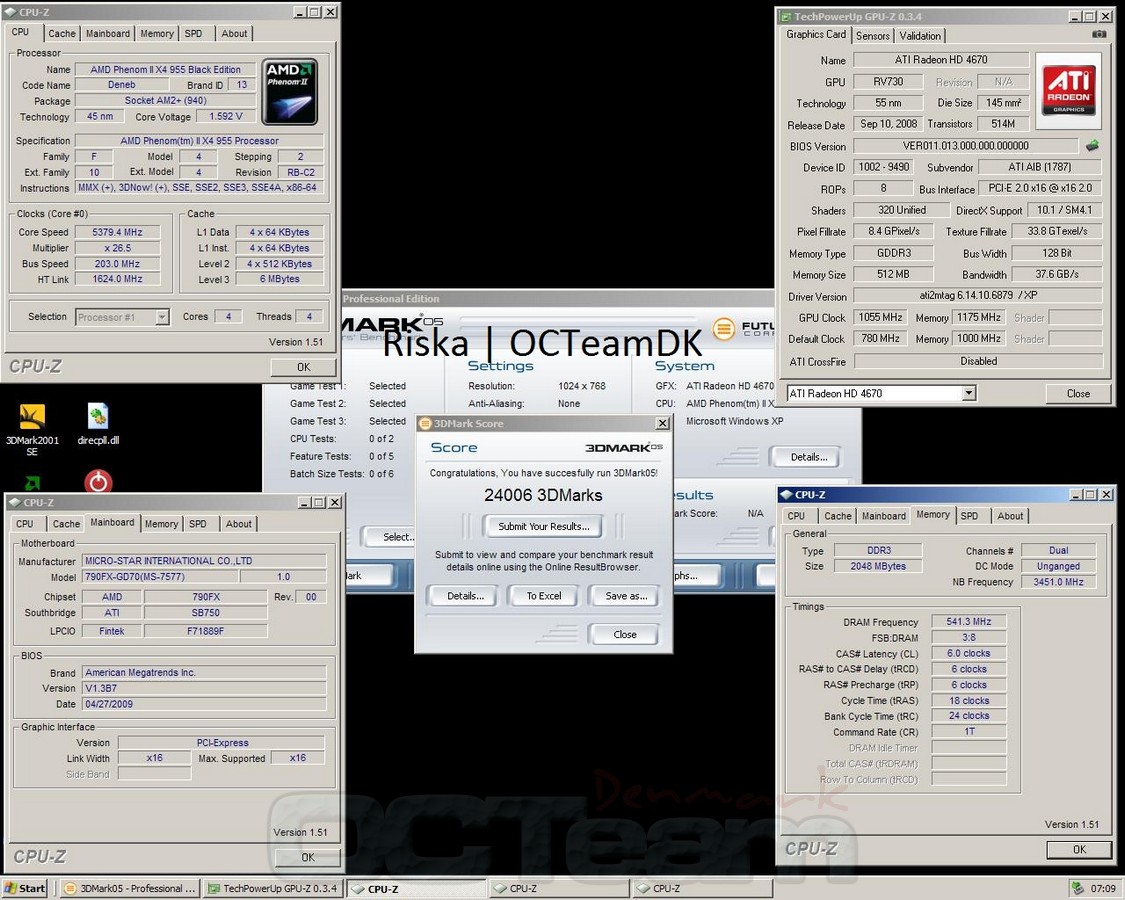Open the Validation tab in GPU-Z
This screenshot has height=900, width=1125.
920,36
